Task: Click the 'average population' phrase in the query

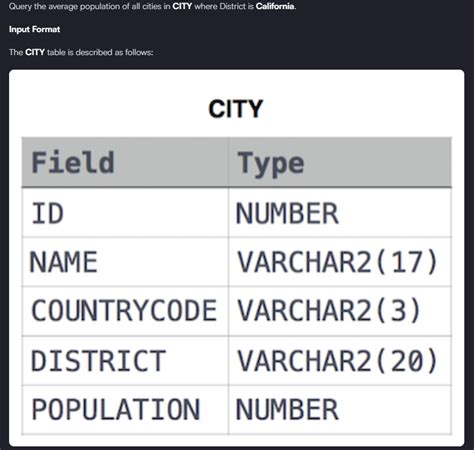Action: (x=84, y=6)
